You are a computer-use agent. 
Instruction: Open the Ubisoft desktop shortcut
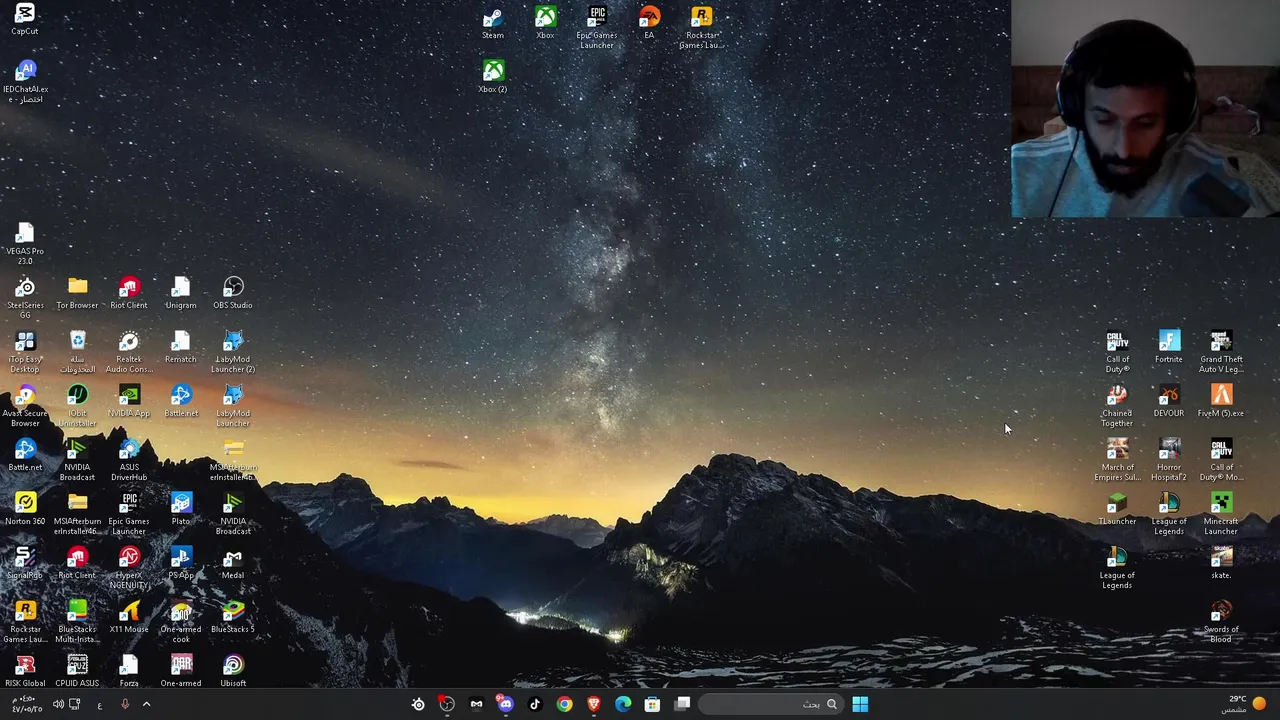[x=233, y=670]
